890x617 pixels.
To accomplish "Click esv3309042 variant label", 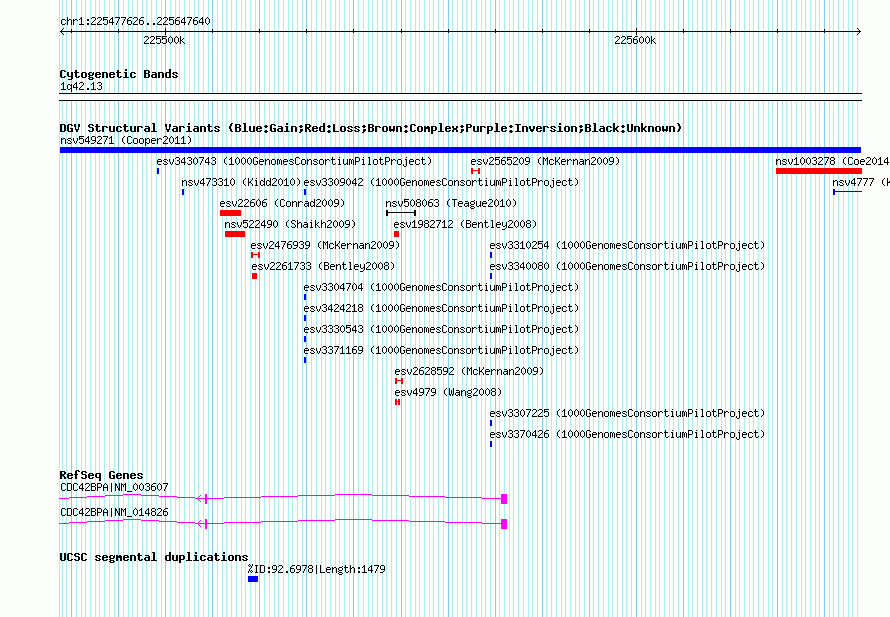I will [x=441, y=182].
